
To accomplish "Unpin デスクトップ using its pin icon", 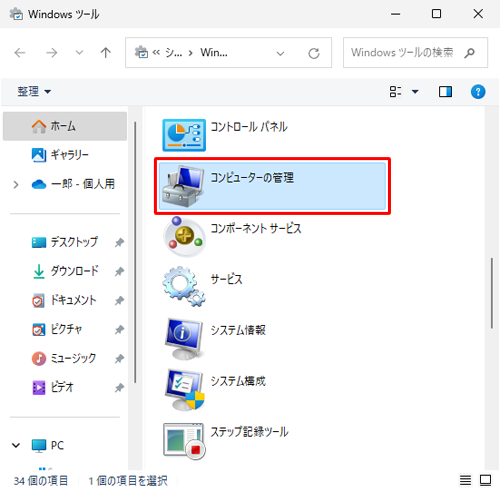I will pos(119,243).
